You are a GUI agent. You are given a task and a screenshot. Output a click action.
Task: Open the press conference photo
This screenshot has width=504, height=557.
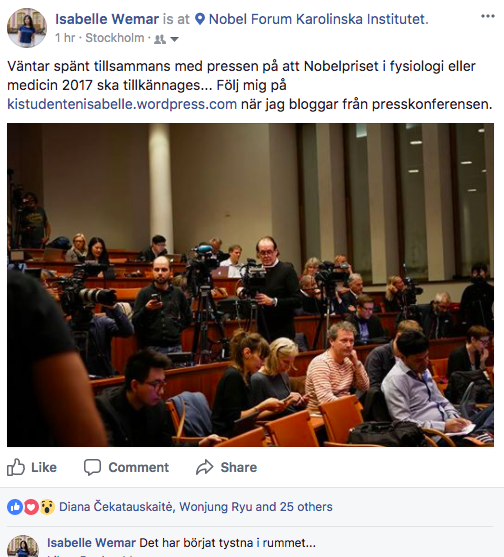250,285
